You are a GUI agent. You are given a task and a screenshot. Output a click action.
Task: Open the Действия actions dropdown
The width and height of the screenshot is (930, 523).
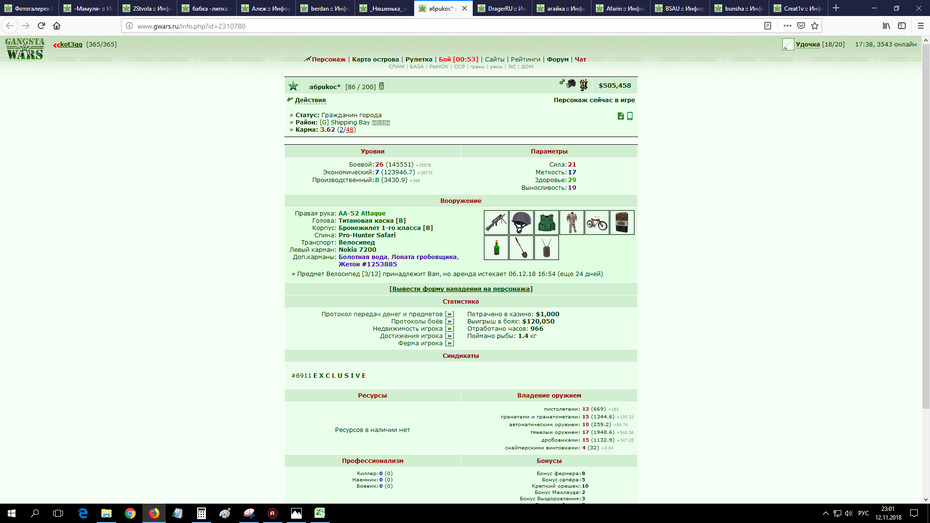(310, 100)
